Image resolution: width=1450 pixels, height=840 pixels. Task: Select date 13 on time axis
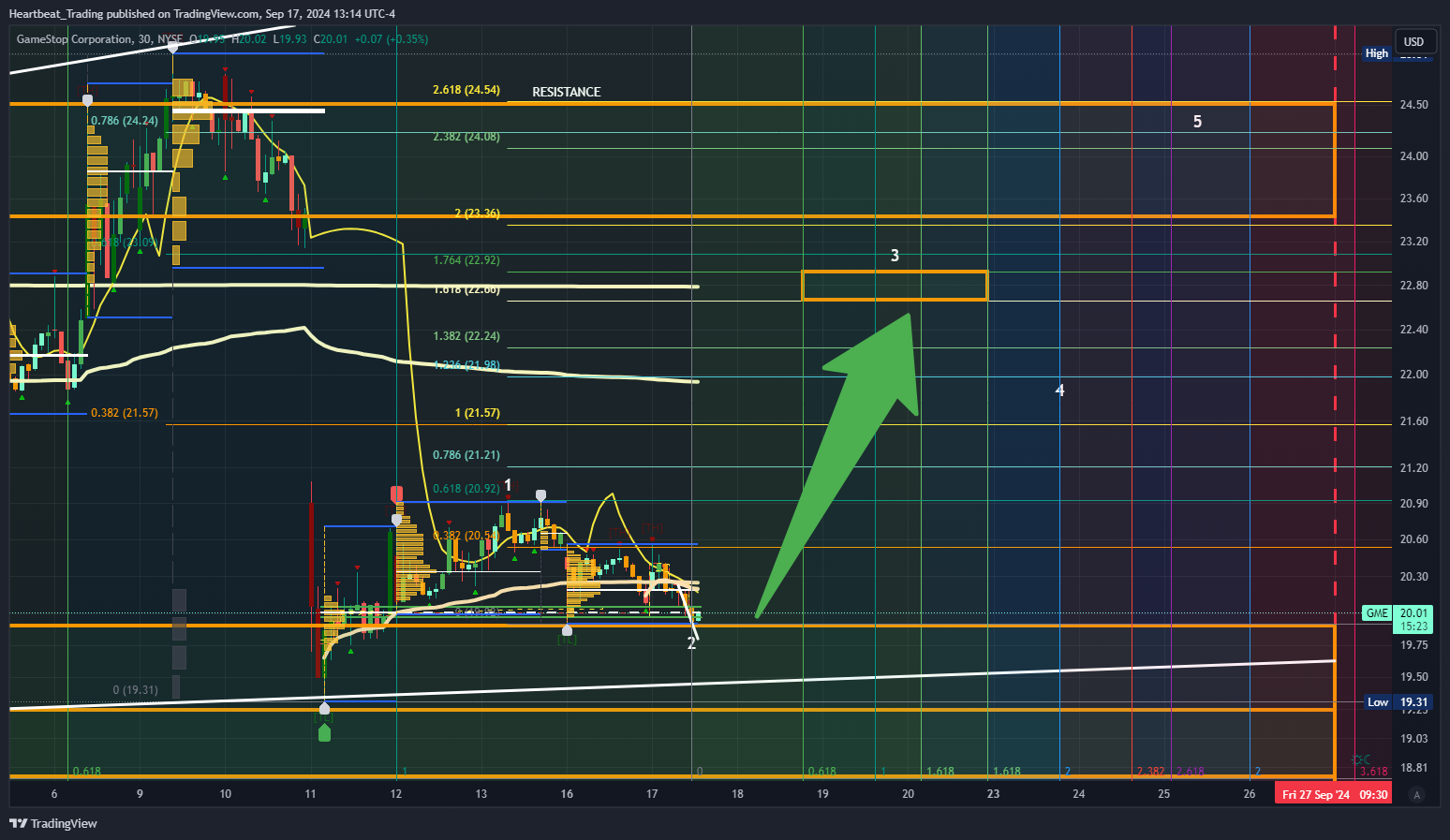[481, 794]
